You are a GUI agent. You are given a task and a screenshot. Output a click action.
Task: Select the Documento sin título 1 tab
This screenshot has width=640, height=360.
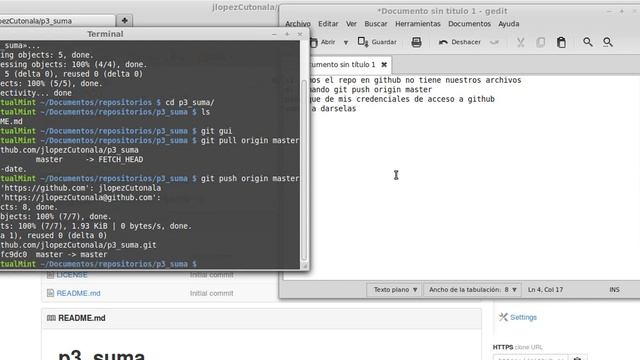[x=347, y=64]
